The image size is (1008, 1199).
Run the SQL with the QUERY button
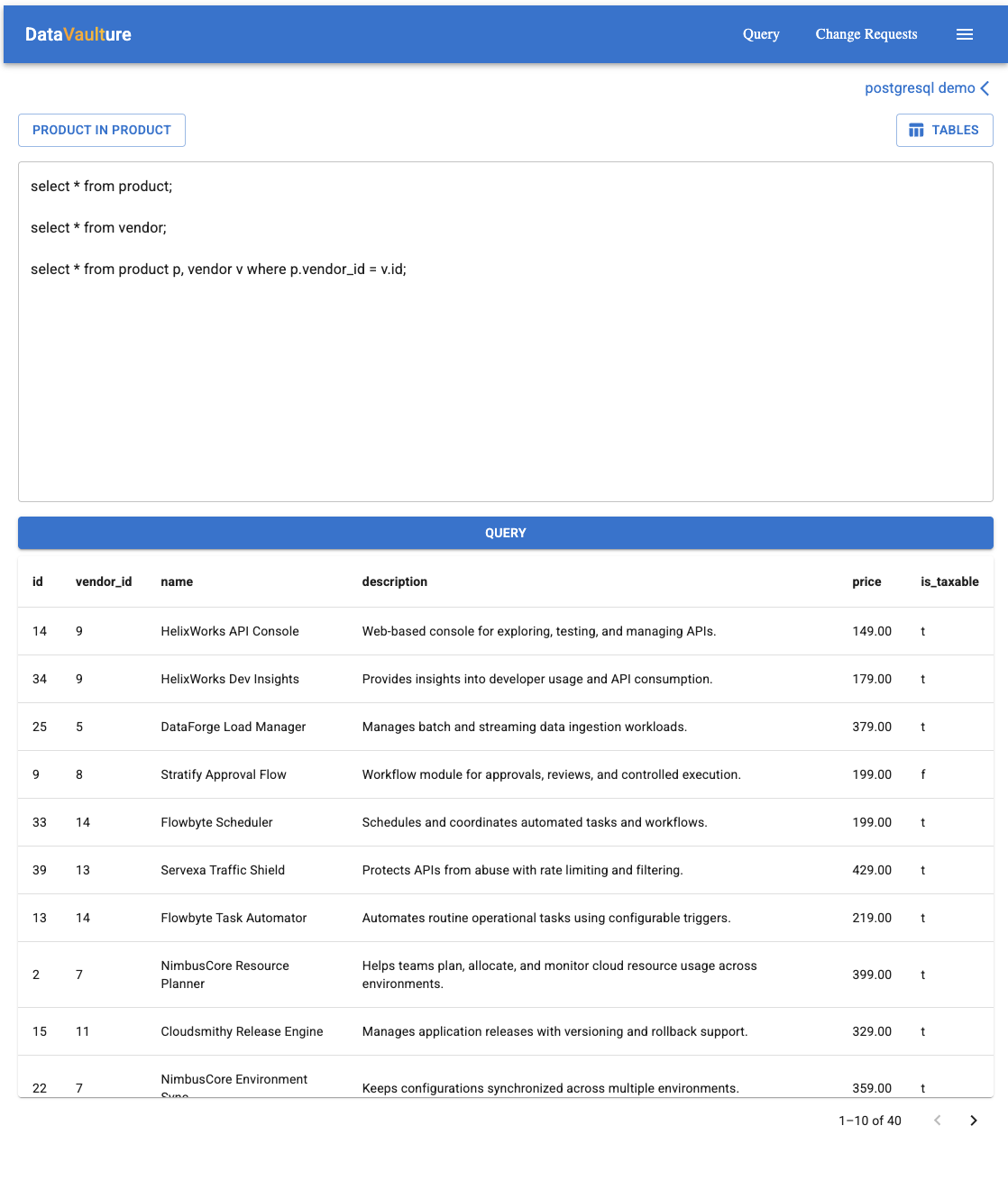point(505,533)
